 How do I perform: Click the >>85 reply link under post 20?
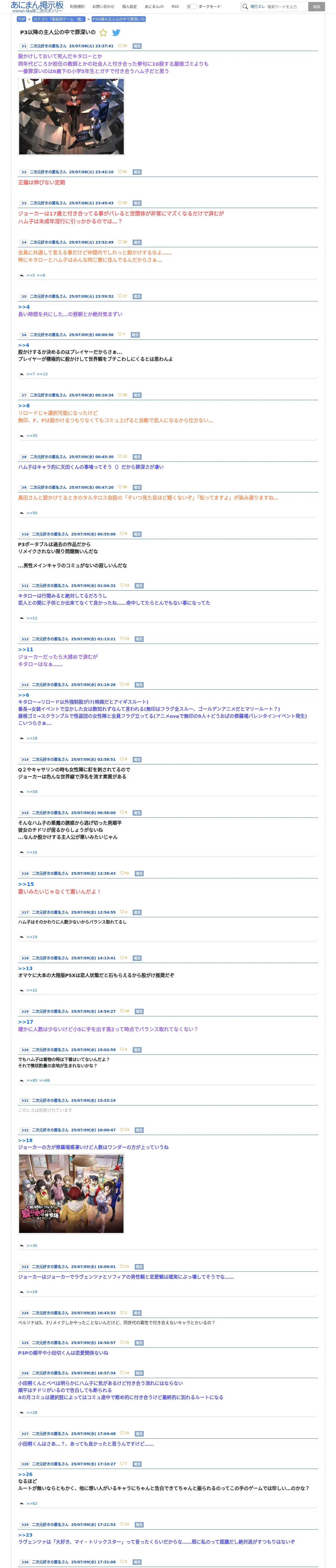[32, 1080]
